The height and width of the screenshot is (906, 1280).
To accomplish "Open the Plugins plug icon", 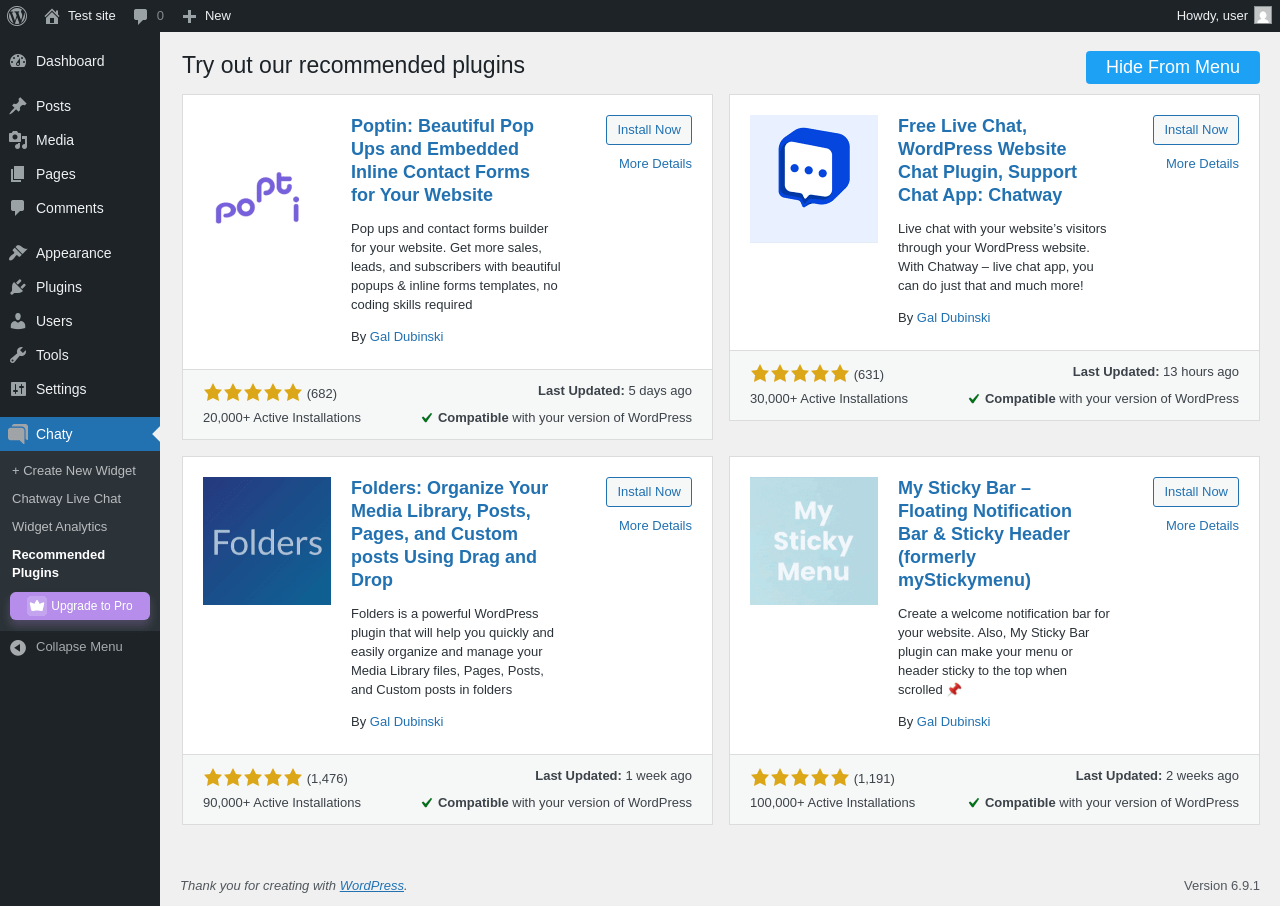I will coord(18,287).
